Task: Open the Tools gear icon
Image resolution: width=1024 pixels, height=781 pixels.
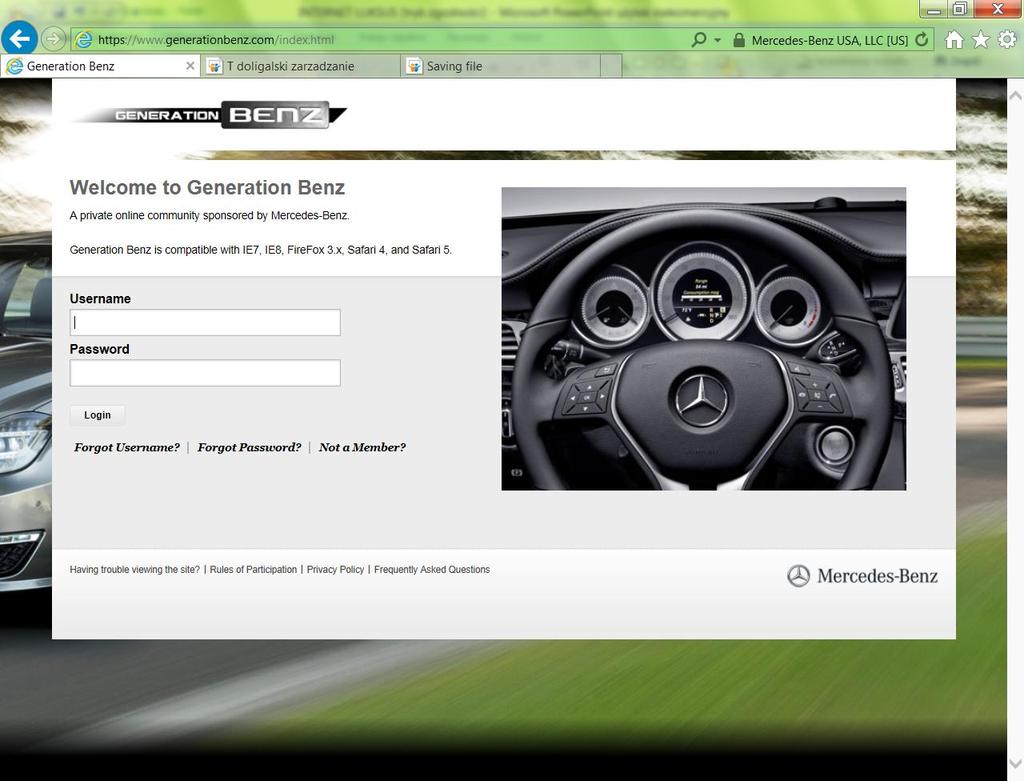Action: (x=1007, y=40)
